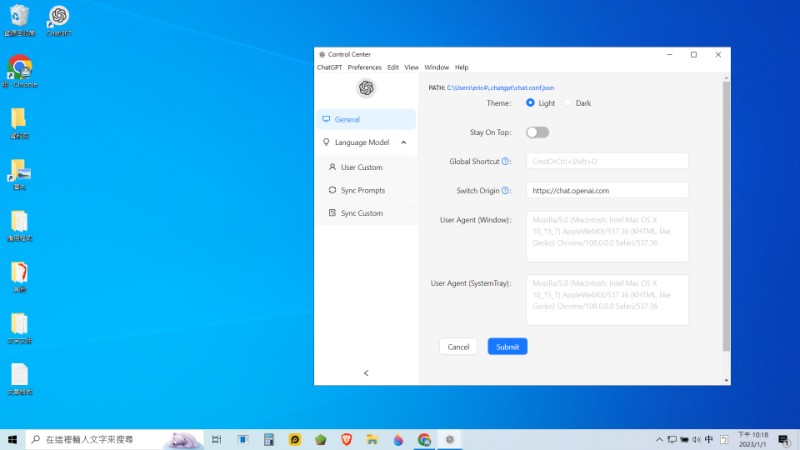Click the green pentagon taskbar icon

click(320, 439)
